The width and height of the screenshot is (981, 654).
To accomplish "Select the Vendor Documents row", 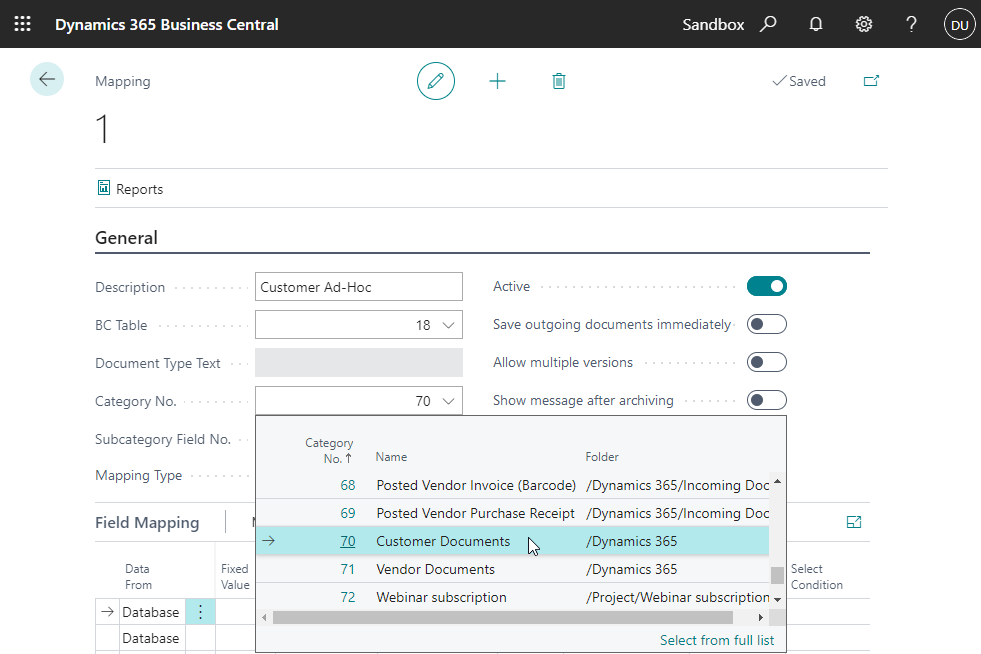I will (435, 569).
